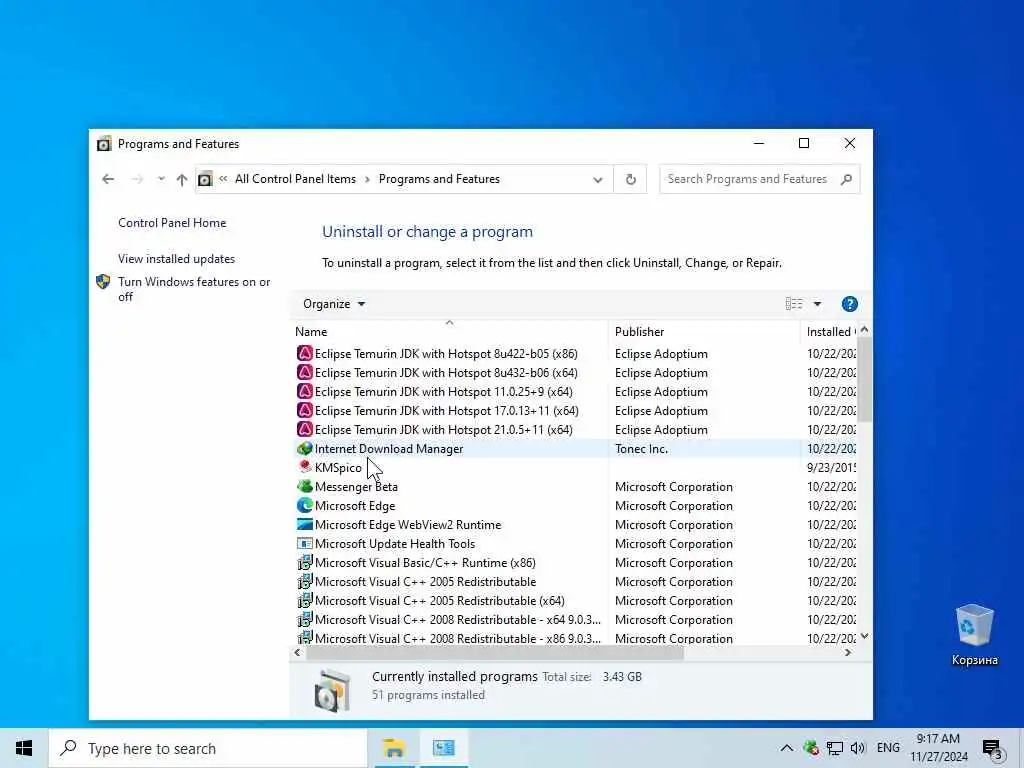
Task: Click the Internet Download Manager tray icon
Action: pos(810,748)
